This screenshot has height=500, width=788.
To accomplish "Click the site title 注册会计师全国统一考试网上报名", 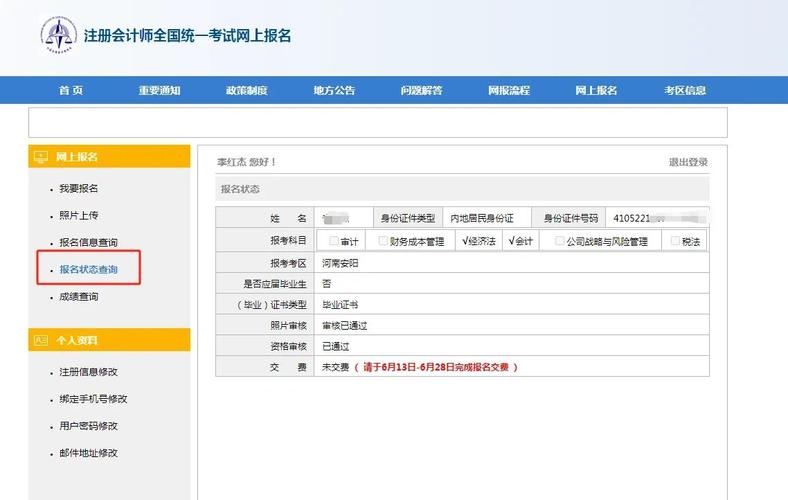I will tap(187, 36).
